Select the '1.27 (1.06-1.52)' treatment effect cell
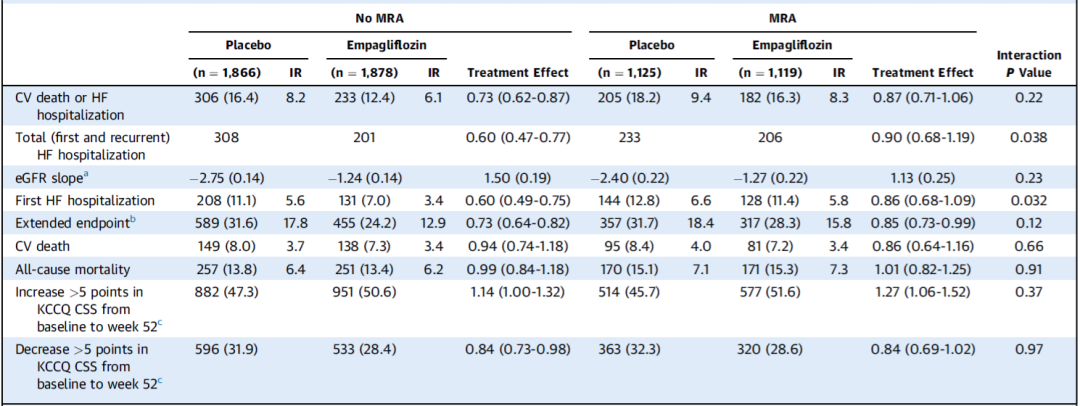 [x=925, y=295]
